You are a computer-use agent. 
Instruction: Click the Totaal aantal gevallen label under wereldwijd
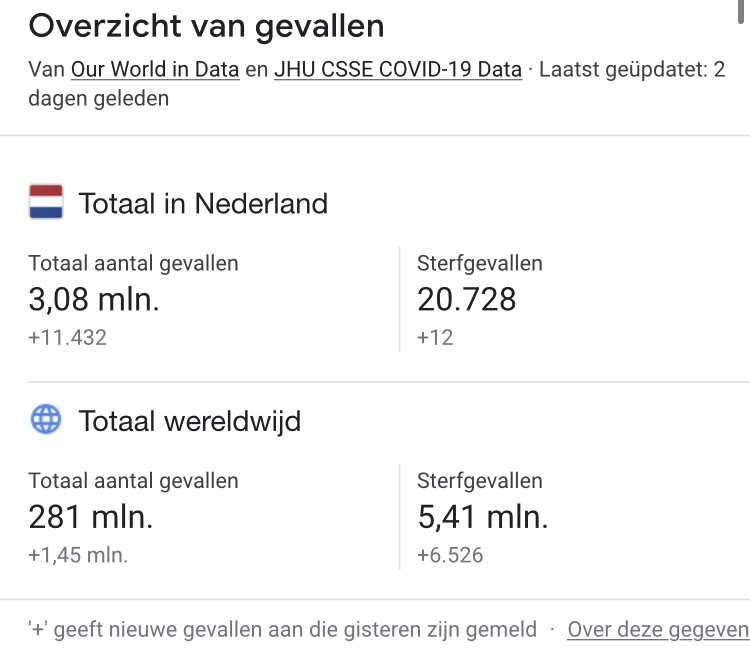133,481
